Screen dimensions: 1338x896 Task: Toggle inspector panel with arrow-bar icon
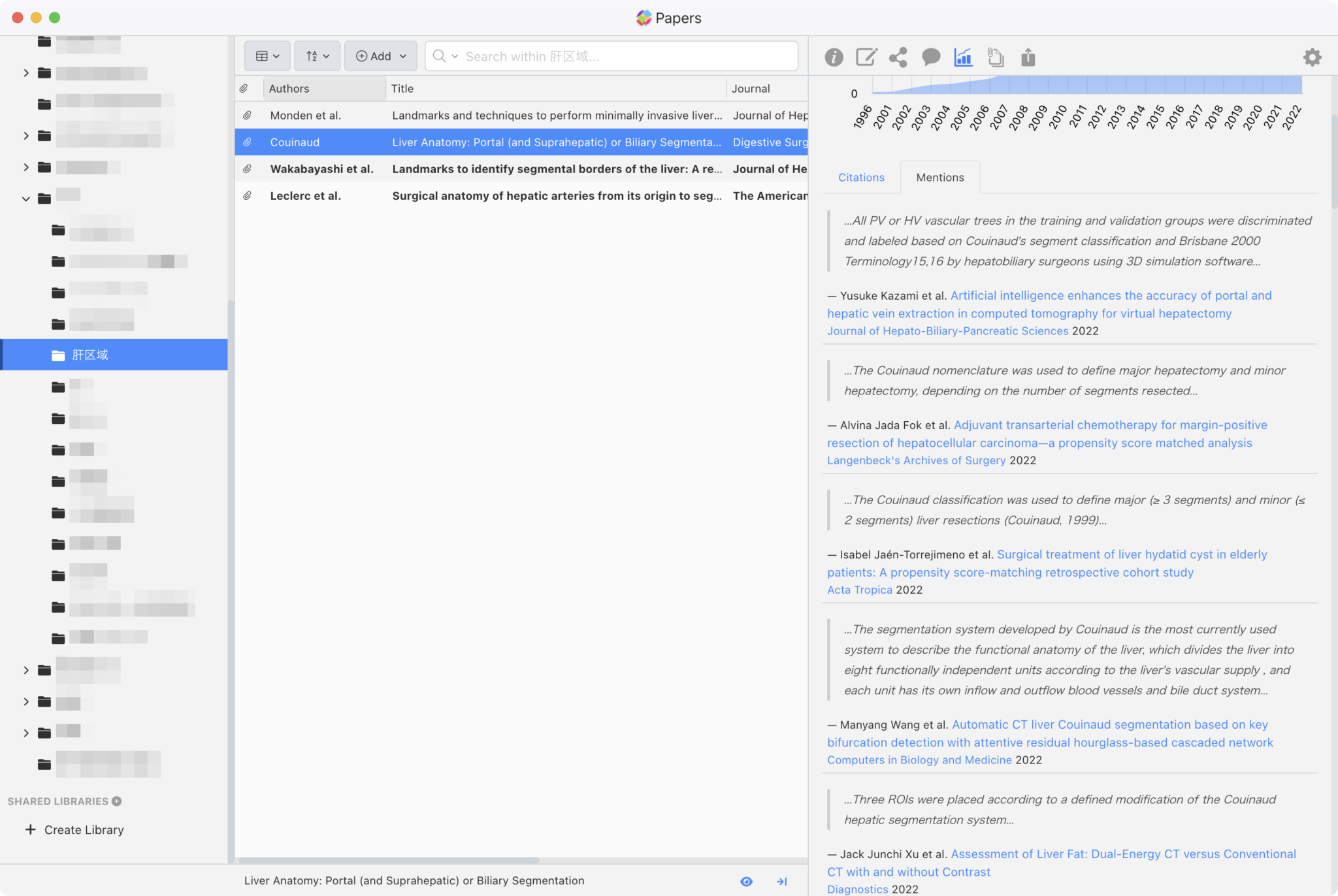tap(781, 882)
